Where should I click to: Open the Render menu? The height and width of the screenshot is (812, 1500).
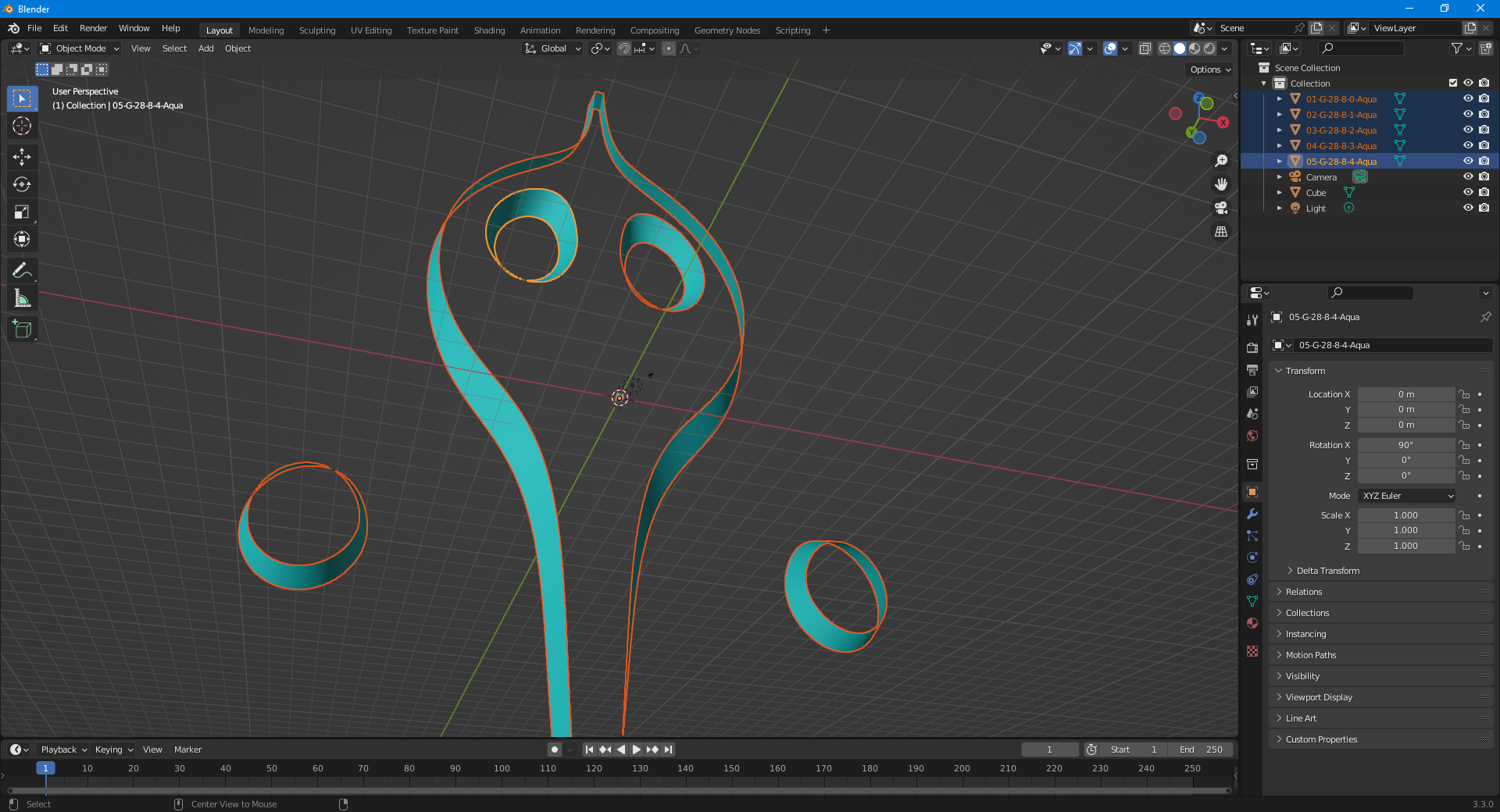click(x=93, y=28)
